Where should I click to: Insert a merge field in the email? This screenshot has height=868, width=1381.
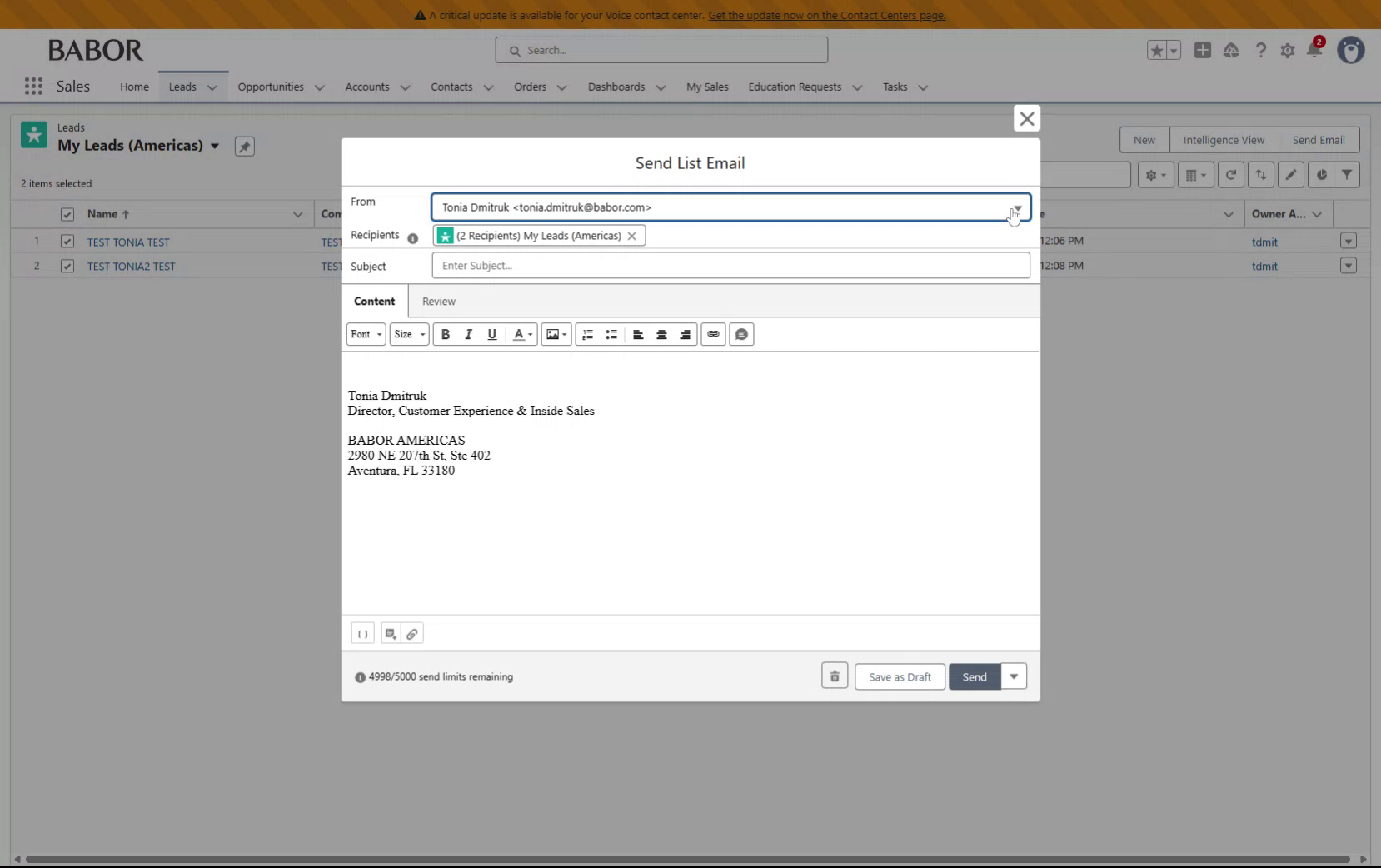pyautogui.click(x=363, y=633)
